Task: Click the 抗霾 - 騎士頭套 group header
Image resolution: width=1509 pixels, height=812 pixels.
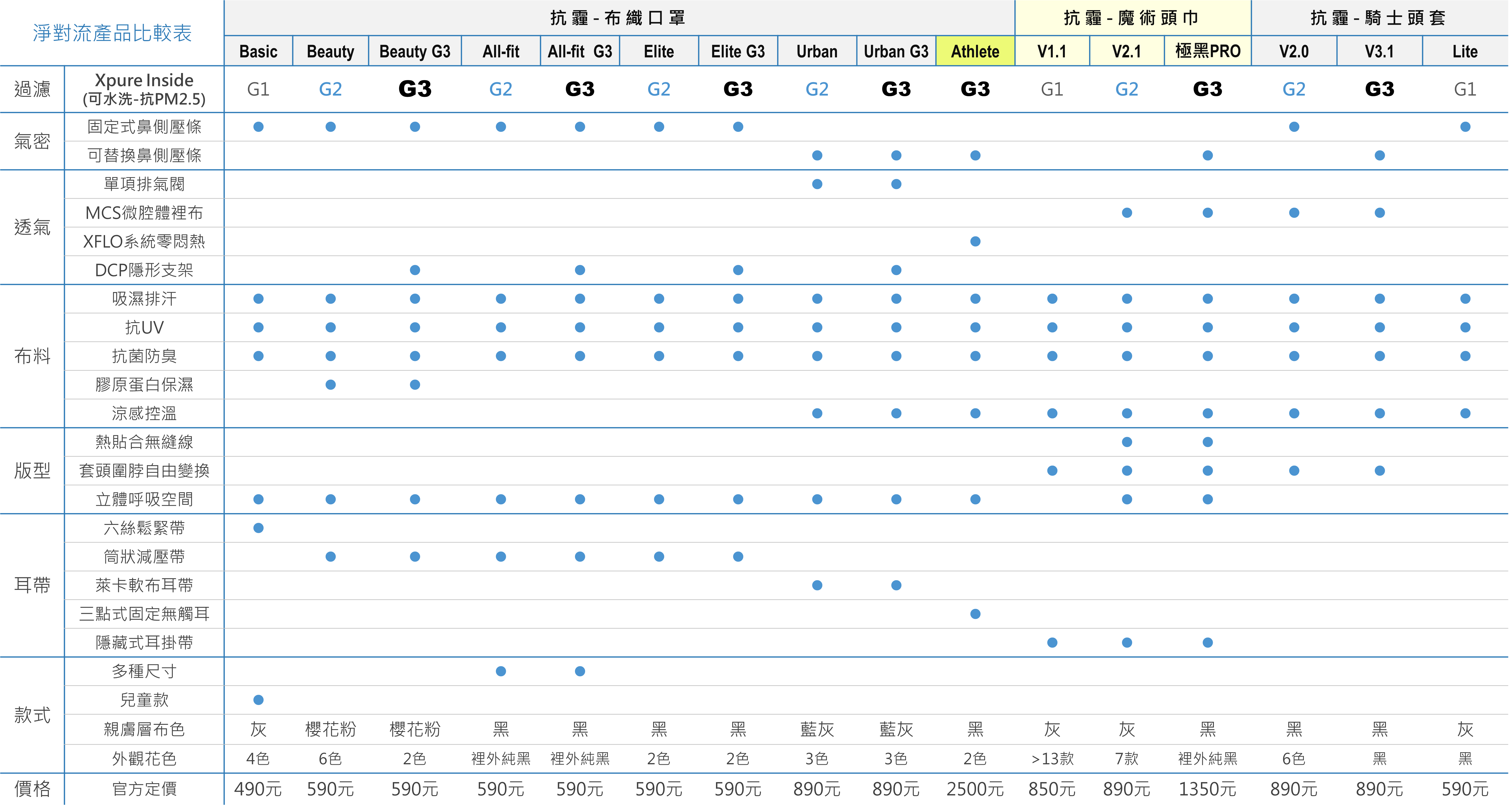Action: tap(1379, 18)
